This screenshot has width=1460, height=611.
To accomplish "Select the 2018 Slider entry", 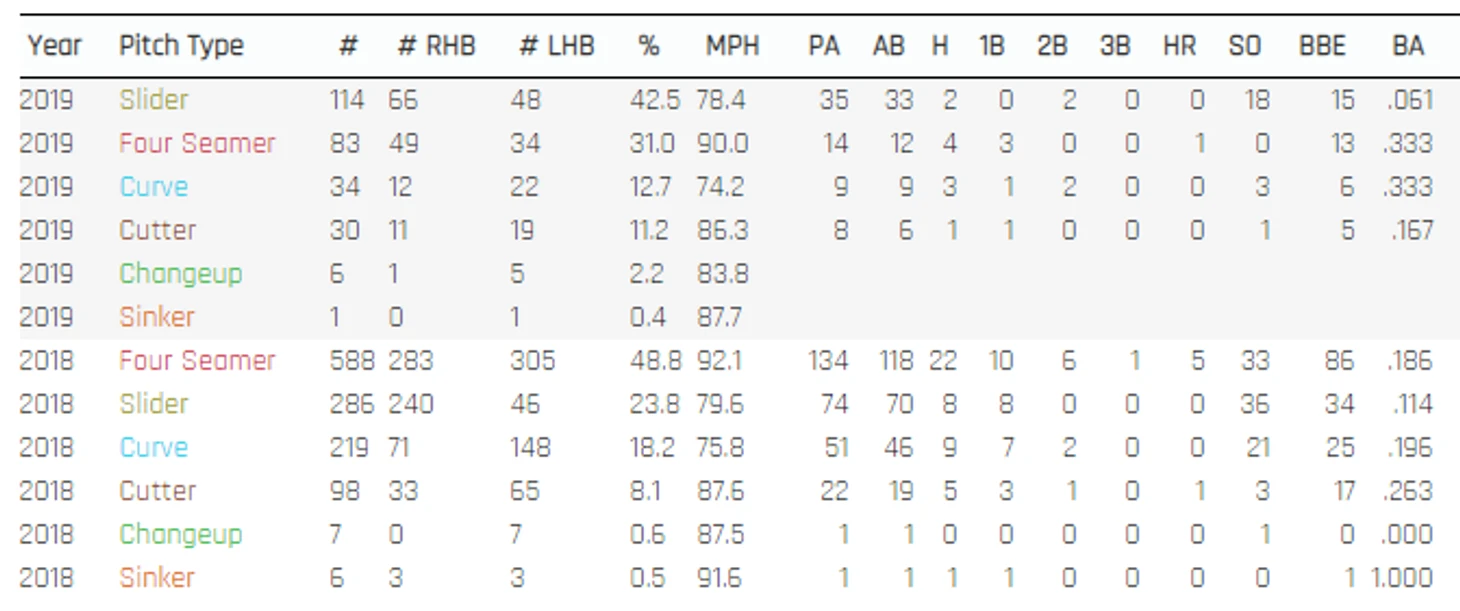I will tap(154, 404).
